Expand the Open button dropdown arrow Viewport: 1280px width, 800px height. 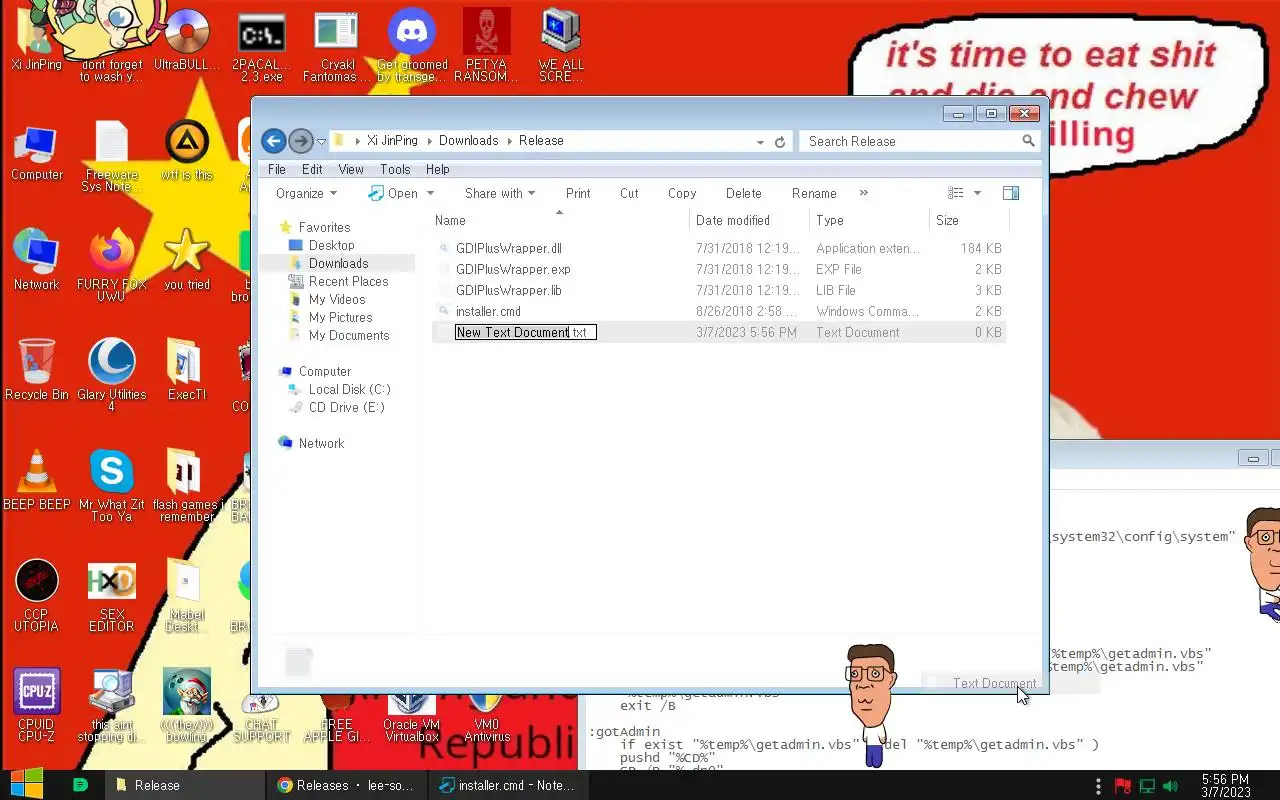[x=430, y=193]
